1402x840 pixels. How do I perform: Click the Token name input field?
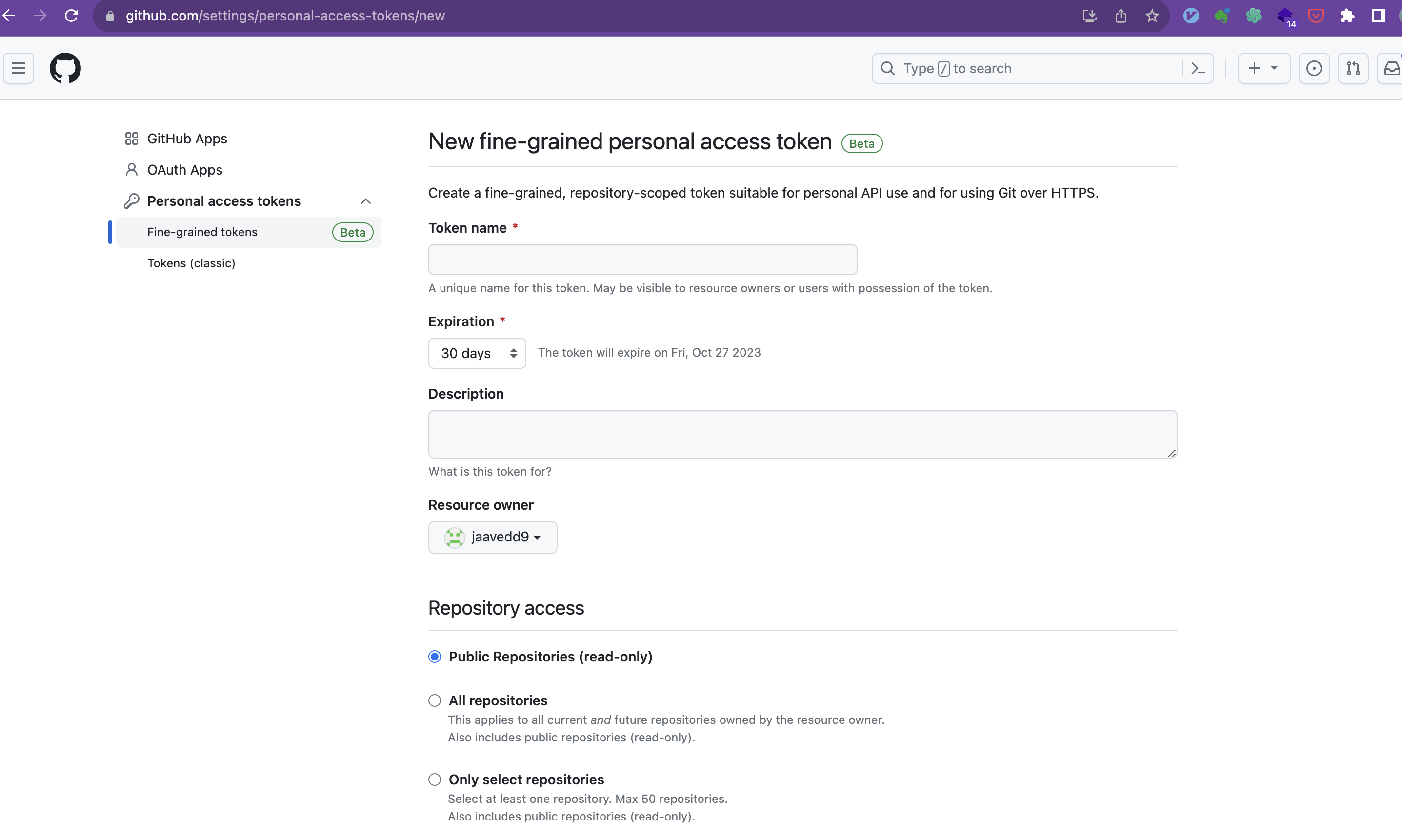[x=642, y=260]
